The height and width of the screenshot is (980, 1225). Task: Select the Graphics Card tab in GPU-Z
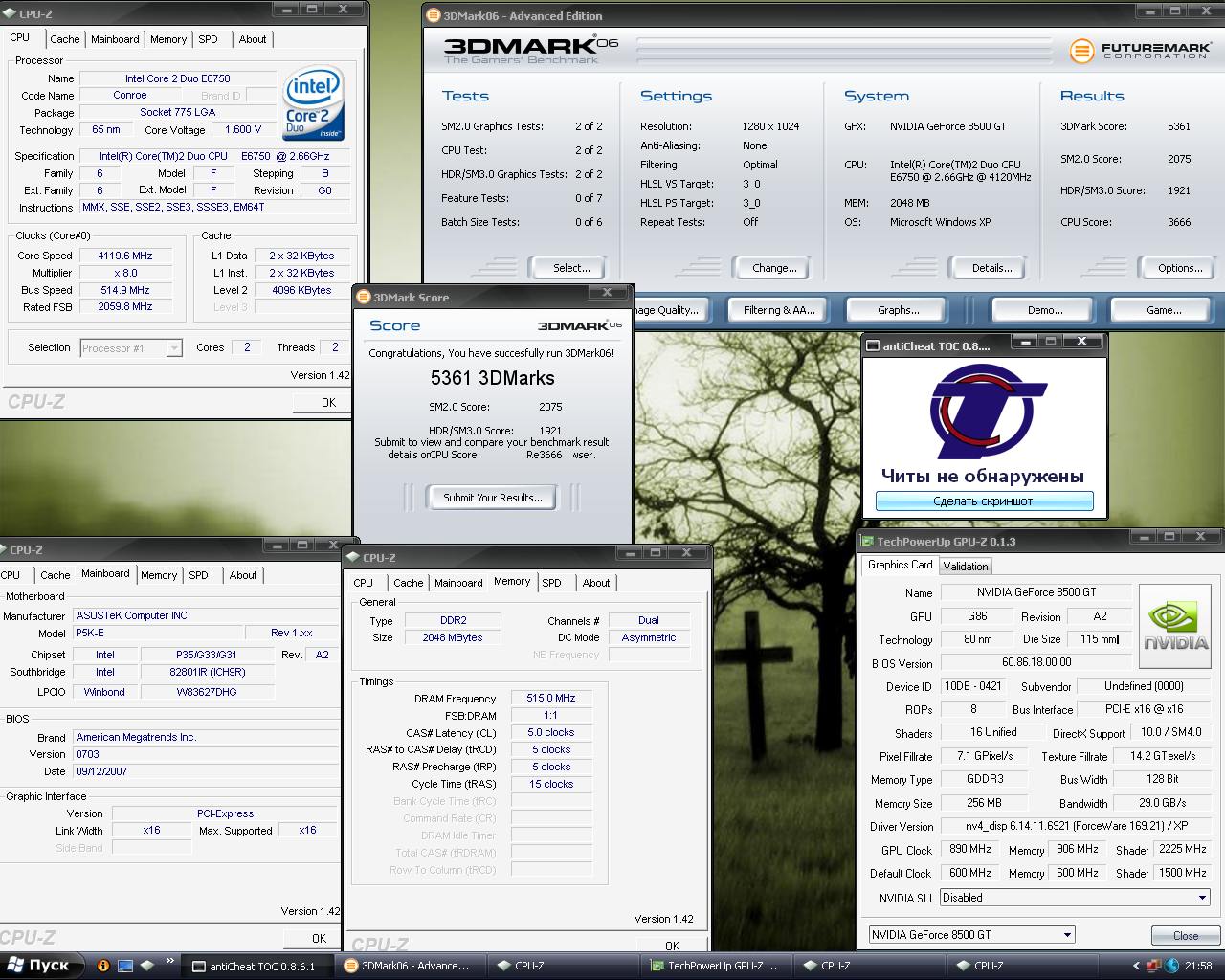point(900,565)
